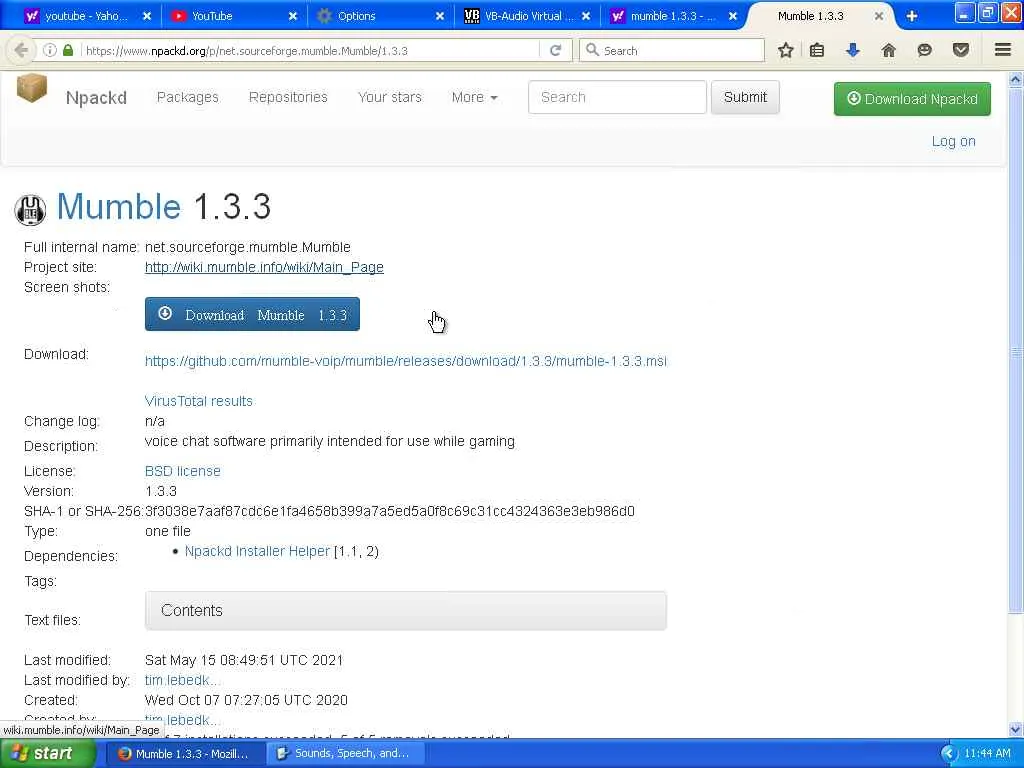Open the bookmarks list icon
This screenshot has height=768, width=1024.
[817, 50]
